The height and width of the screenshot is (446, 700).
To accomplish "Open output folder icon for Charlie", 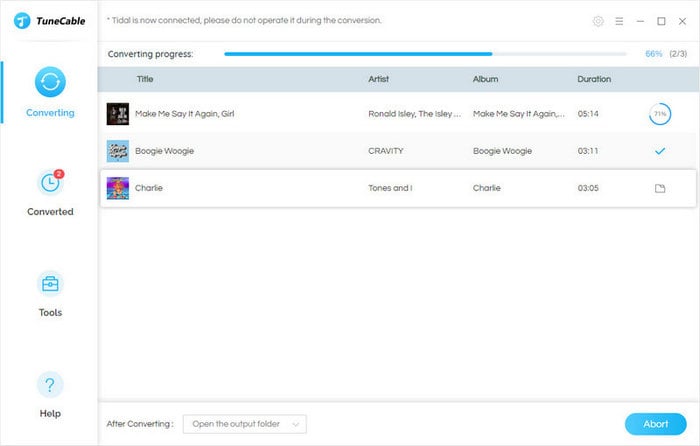I will point(660,188).
